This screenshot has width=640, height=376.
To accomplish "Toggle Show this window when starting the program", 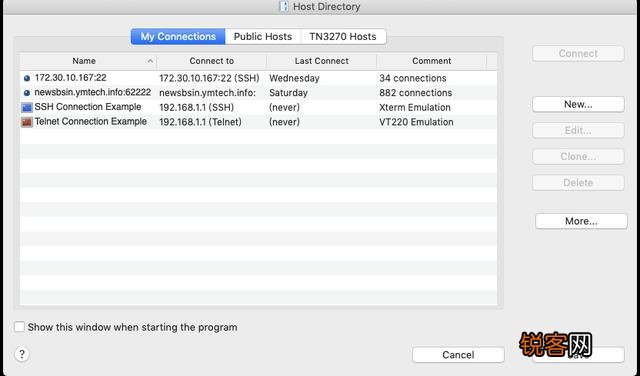I will [x=19, y=327].
